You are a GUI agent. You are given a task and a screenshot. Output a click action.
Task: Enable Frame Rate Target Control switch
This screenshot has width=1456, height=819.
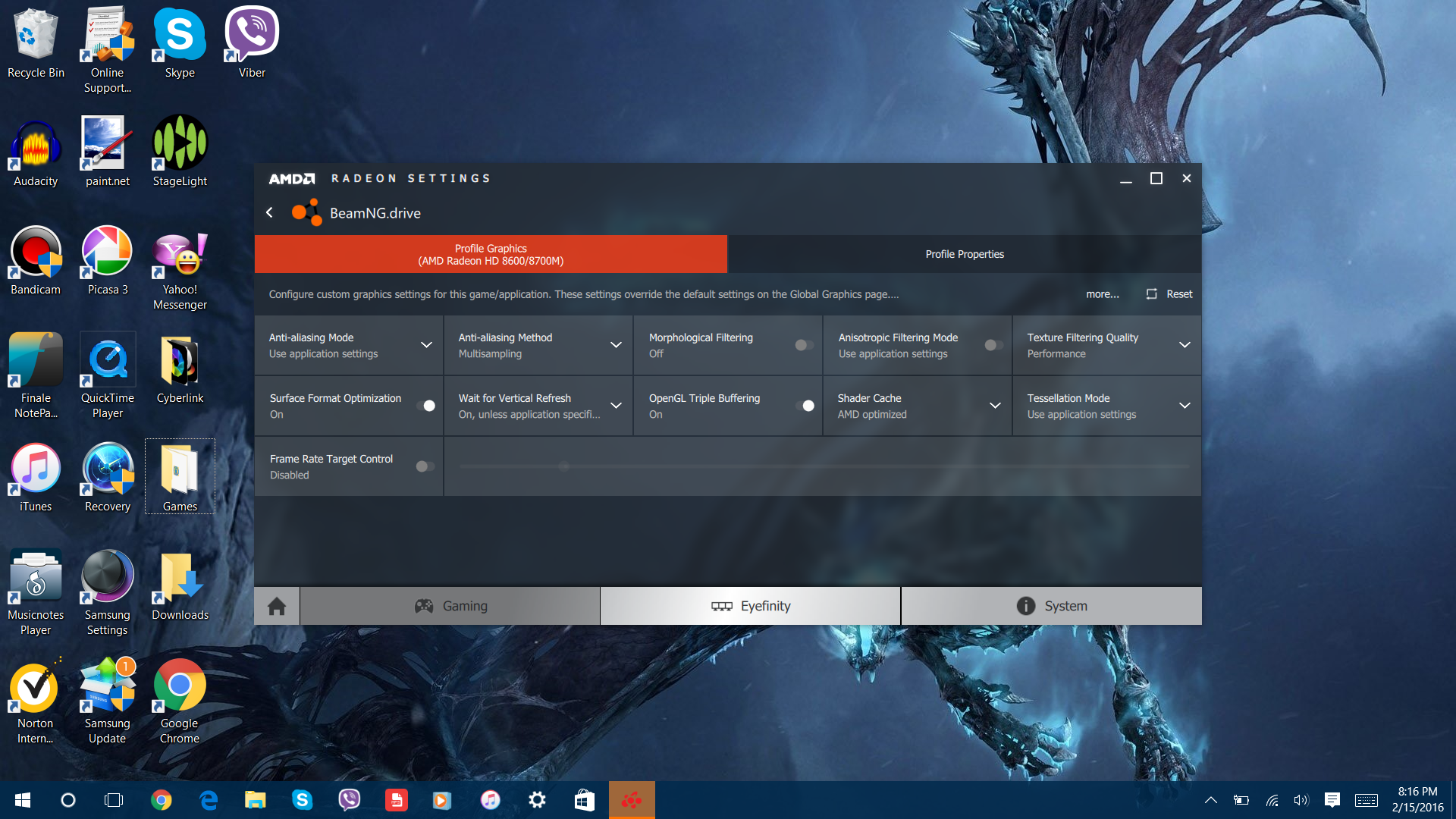pyautogui.click(x=425, y=466)
